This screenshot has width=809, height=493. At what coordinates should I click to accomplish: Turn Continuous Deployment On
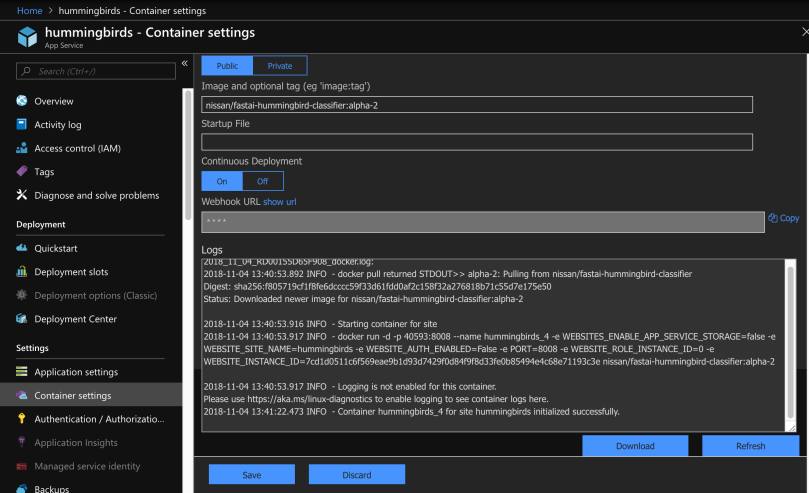[222, 181]
